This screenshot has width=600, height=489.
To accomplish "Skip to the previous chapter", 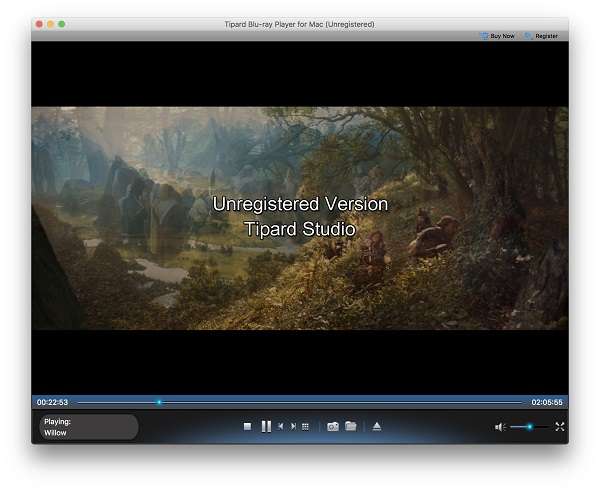I will [x=281, y=426].
